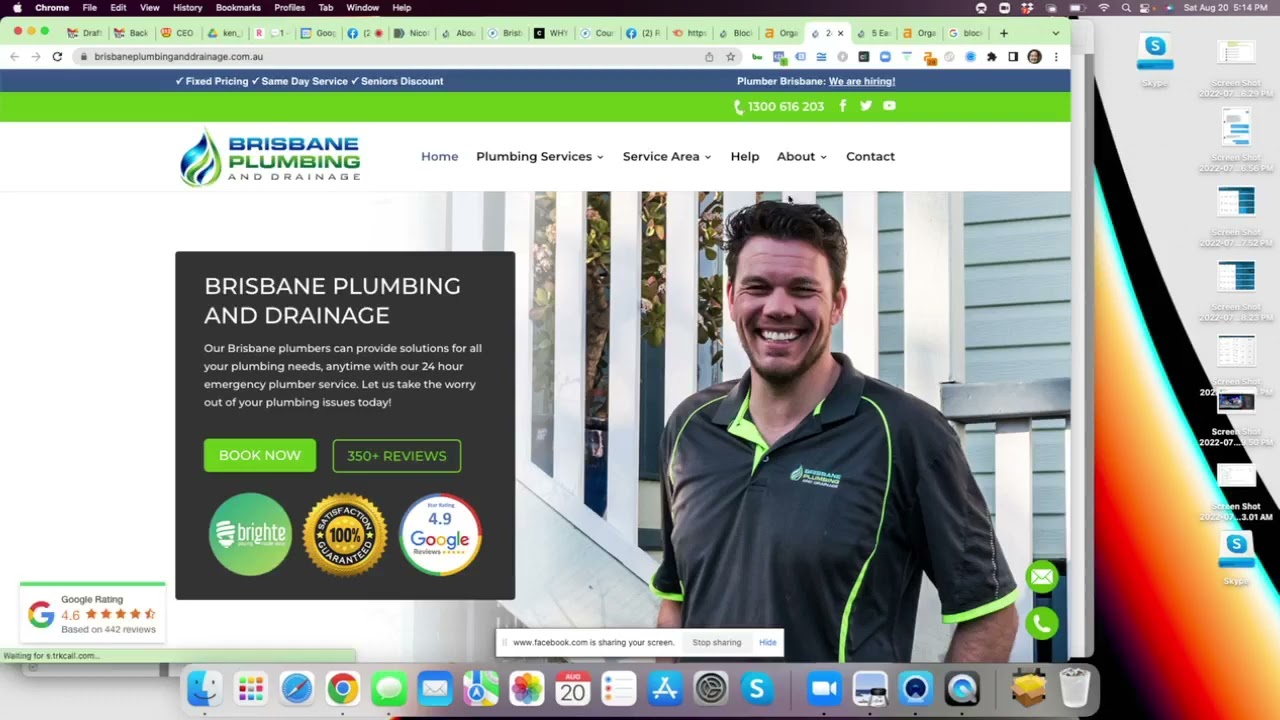Expand Plumbing Services dropdown menu

click(540, 157)
